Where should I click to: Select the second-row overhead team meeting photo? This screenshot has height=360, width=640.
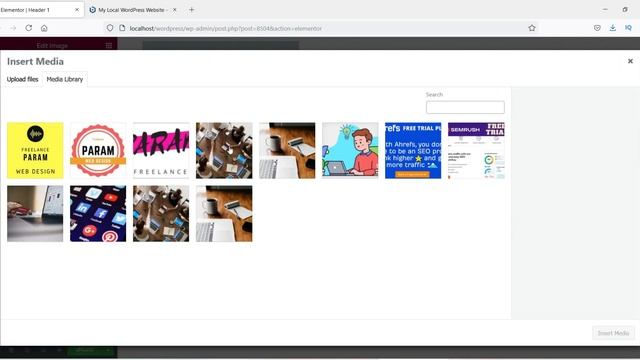pos(161,213)
